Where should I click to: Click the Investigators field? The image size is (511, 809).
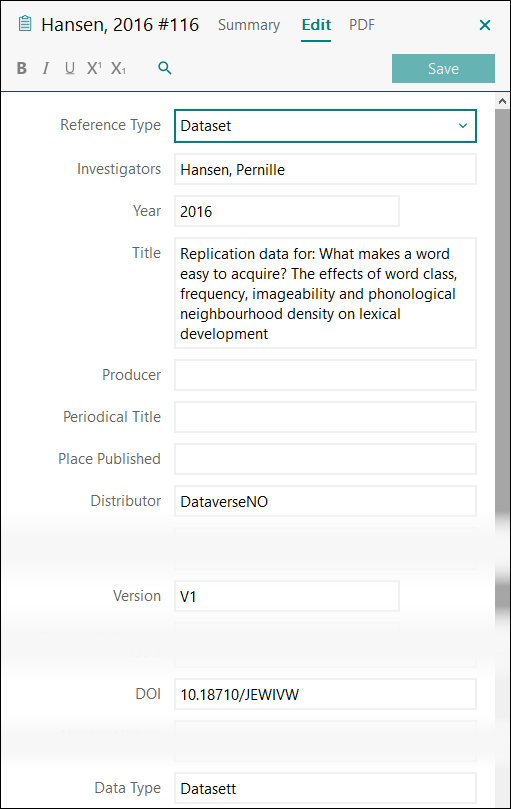click(325, 169)
